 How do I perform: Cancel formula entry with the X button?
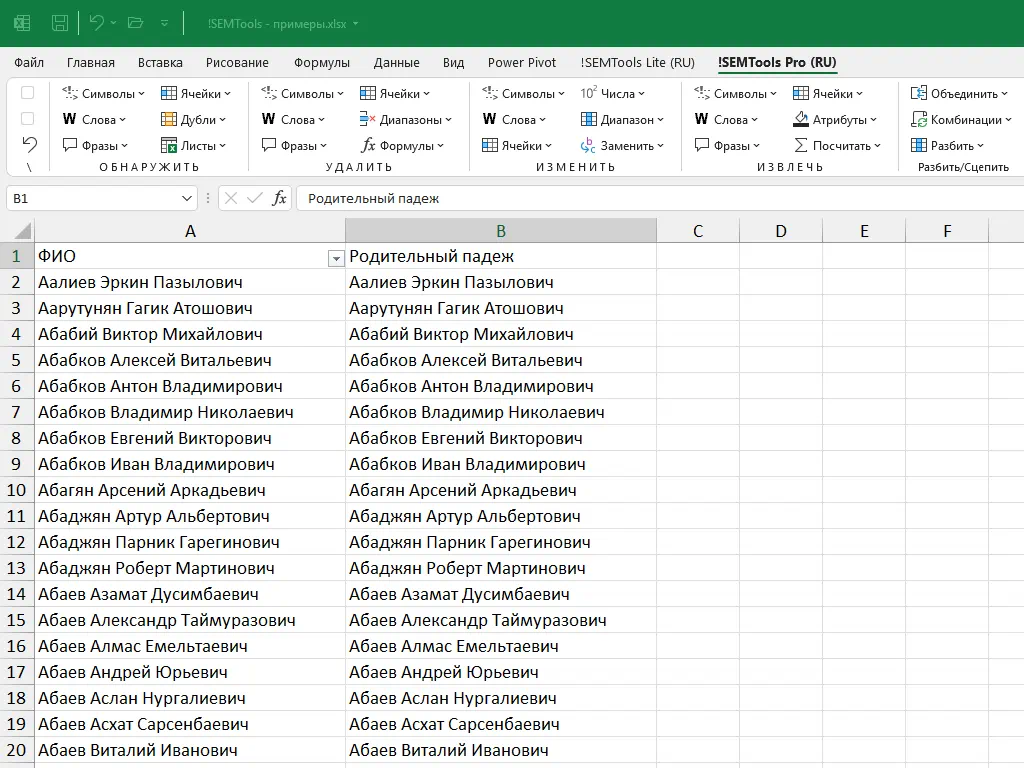(x=231, y=198)
